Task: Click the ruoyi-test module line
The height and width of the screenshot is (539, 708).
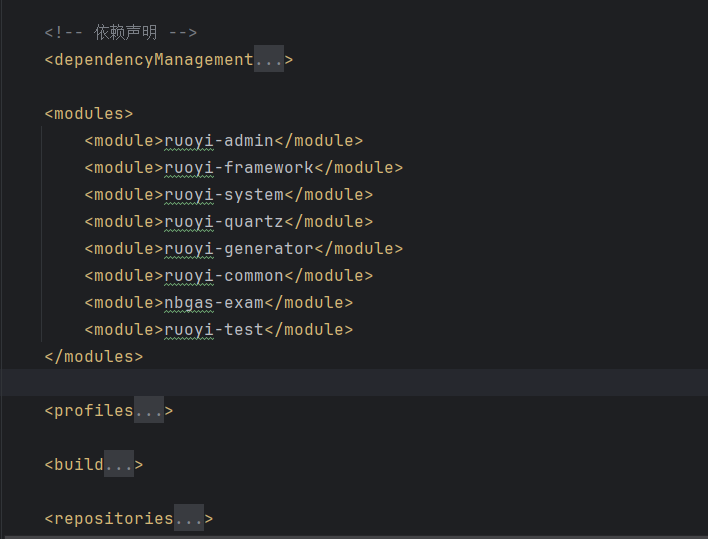Action: (x=219, y=330)
